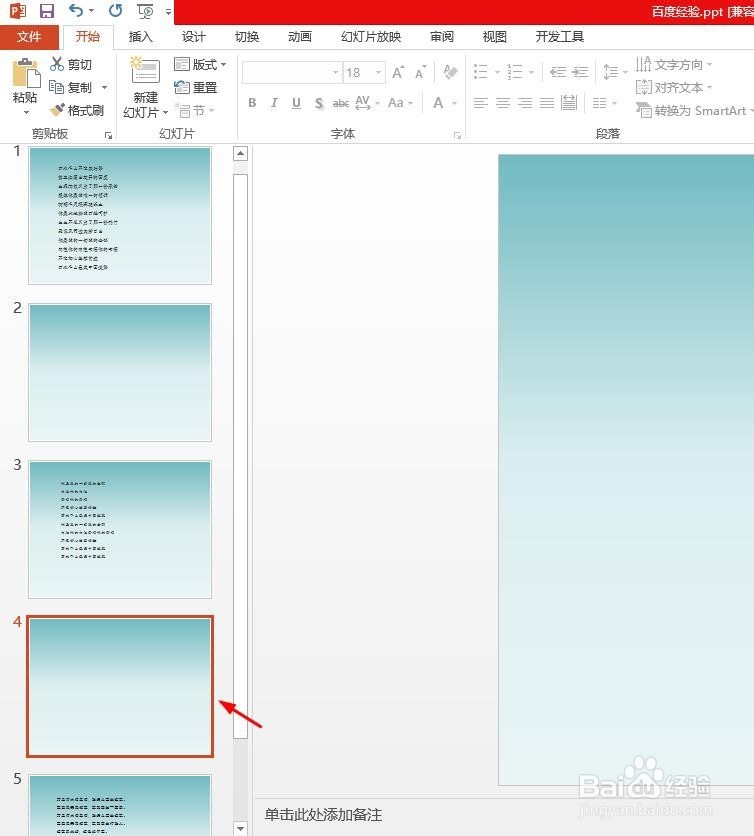Apply numbered list icon
Screen dimensions: 754x836
pos(515,71)
